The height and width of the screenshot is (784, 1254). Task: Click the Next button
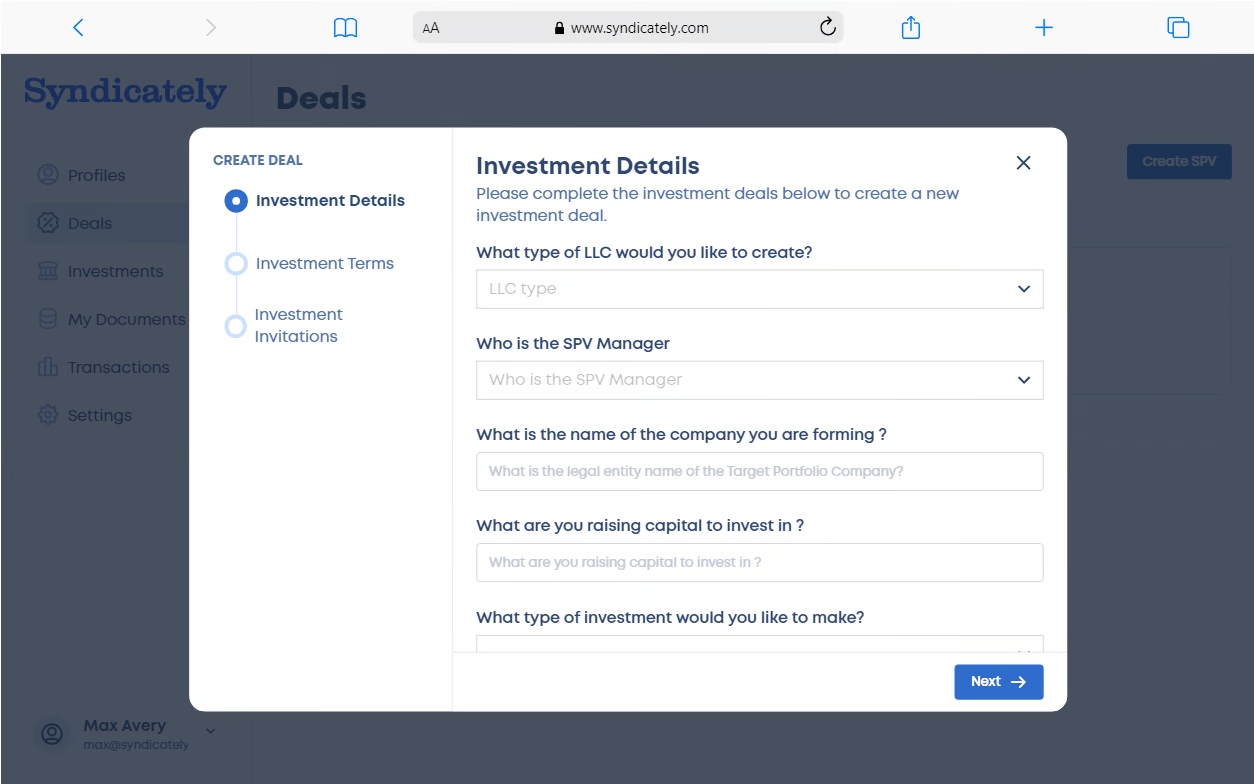pyautogui.click(x=998, y=682)
